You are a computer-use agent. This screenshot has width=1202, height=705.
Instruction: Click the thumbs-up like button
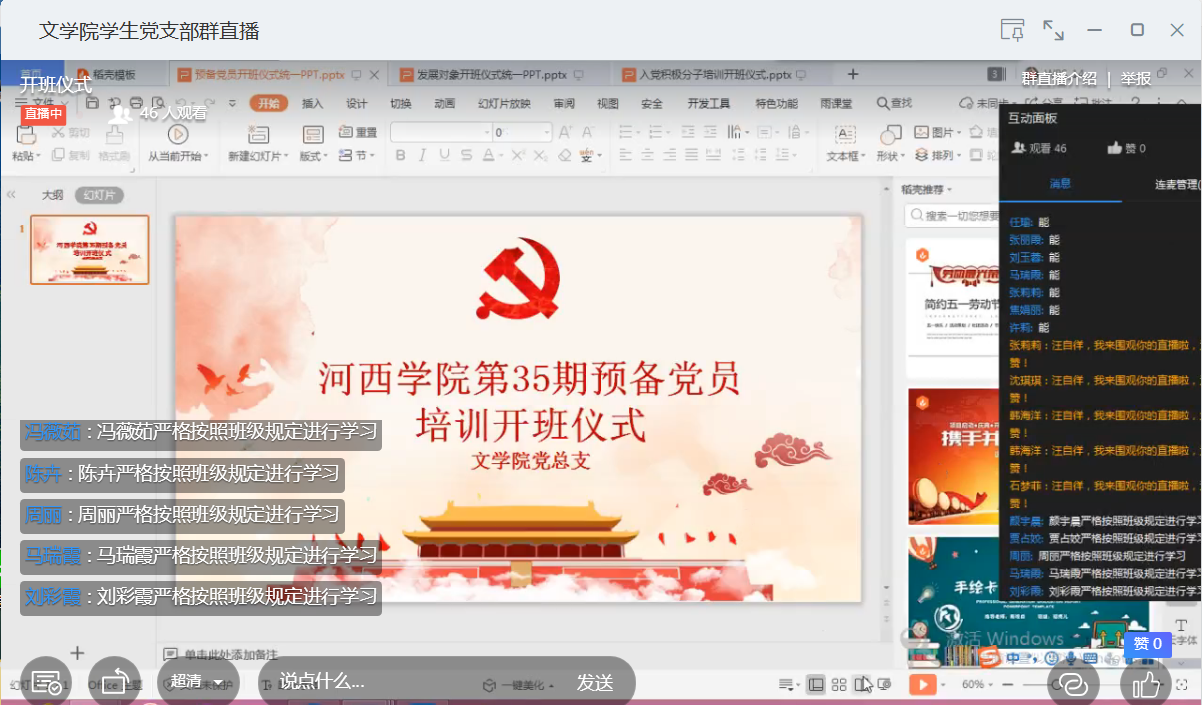[x=1146, y=683]
